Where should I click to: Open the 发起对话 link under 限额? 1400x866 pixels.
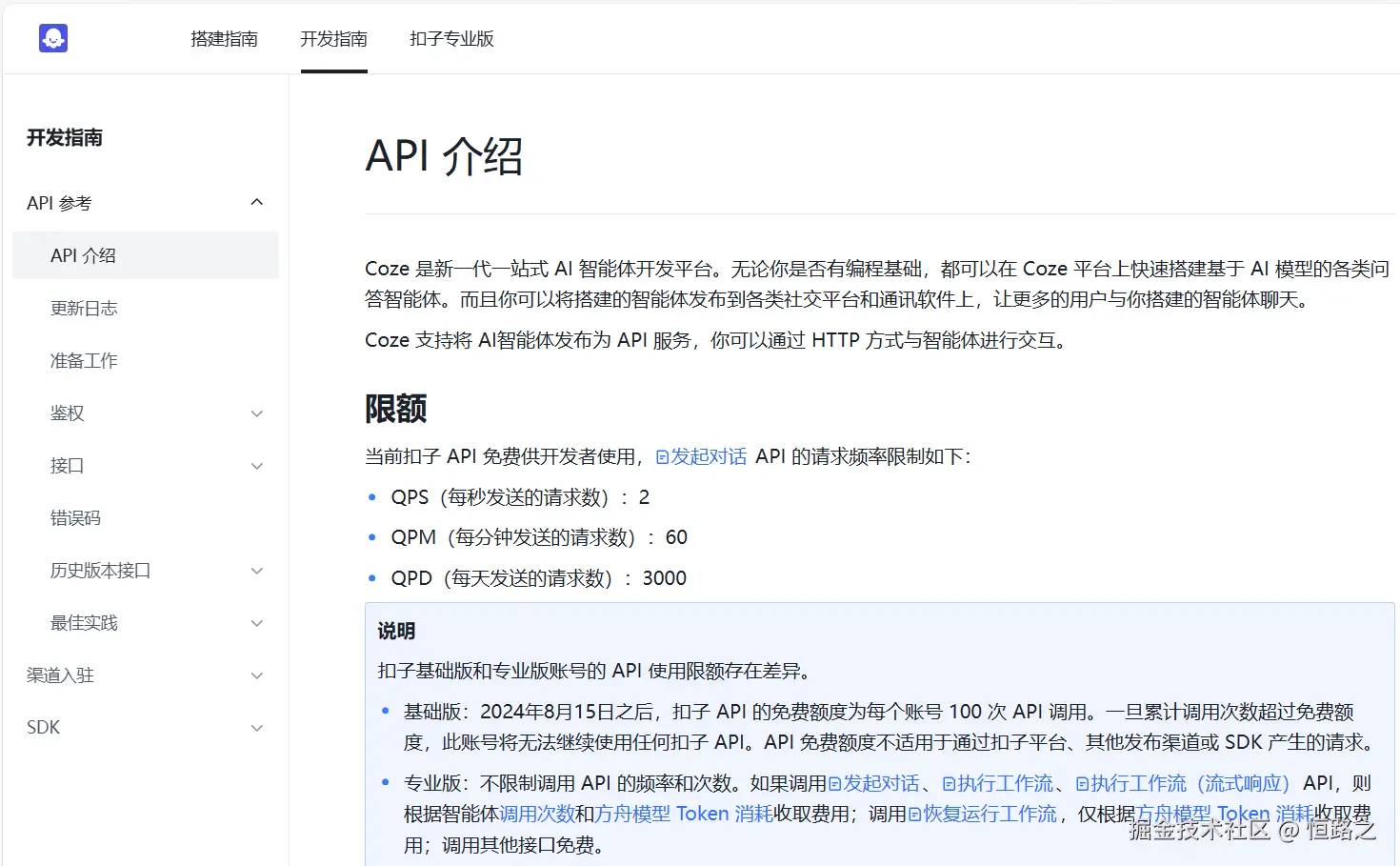pyautogui.click(x=709, y=456)
